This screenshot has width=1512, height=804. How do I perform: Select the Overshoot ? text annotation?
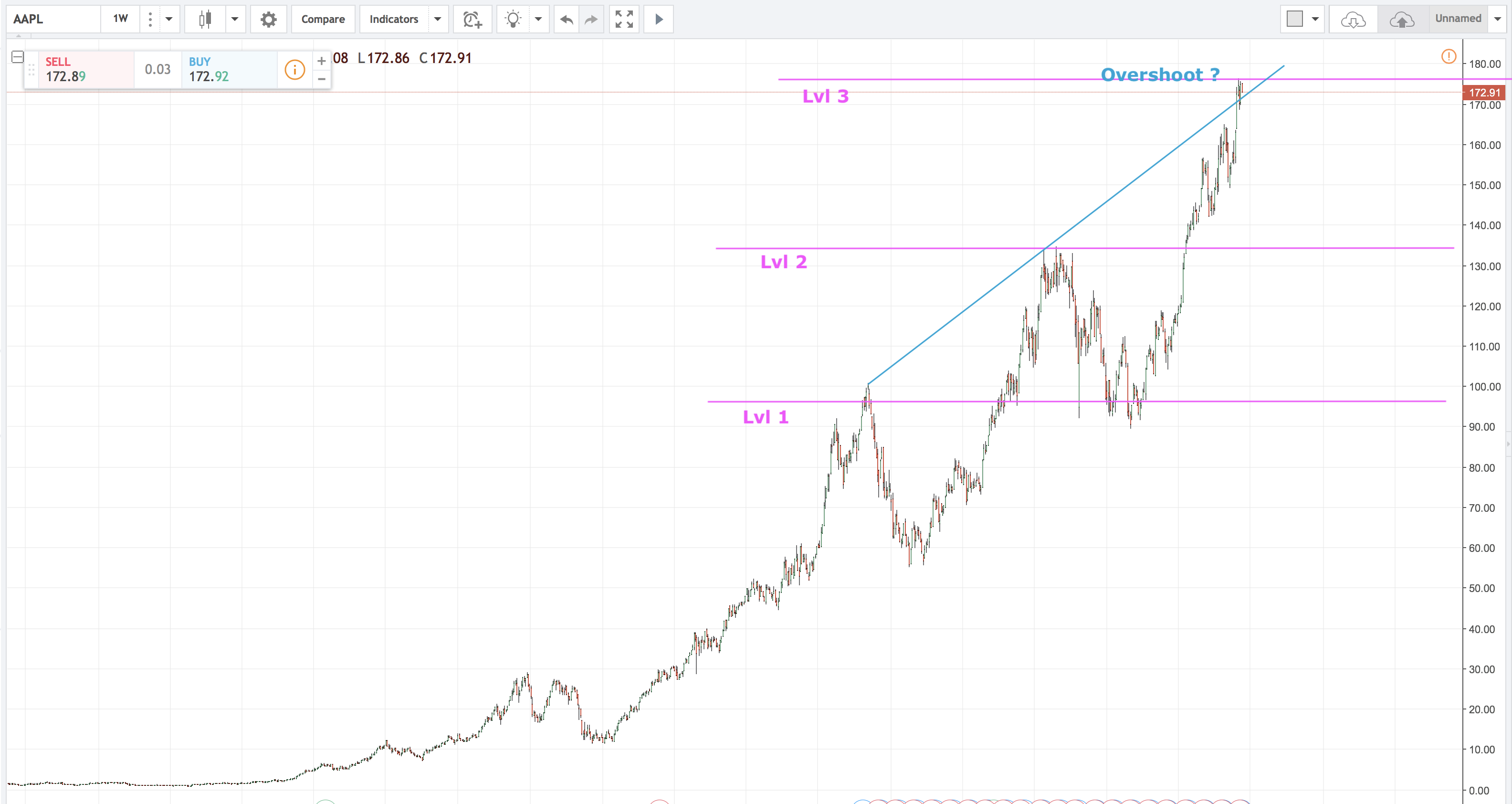click(1160, 74)
